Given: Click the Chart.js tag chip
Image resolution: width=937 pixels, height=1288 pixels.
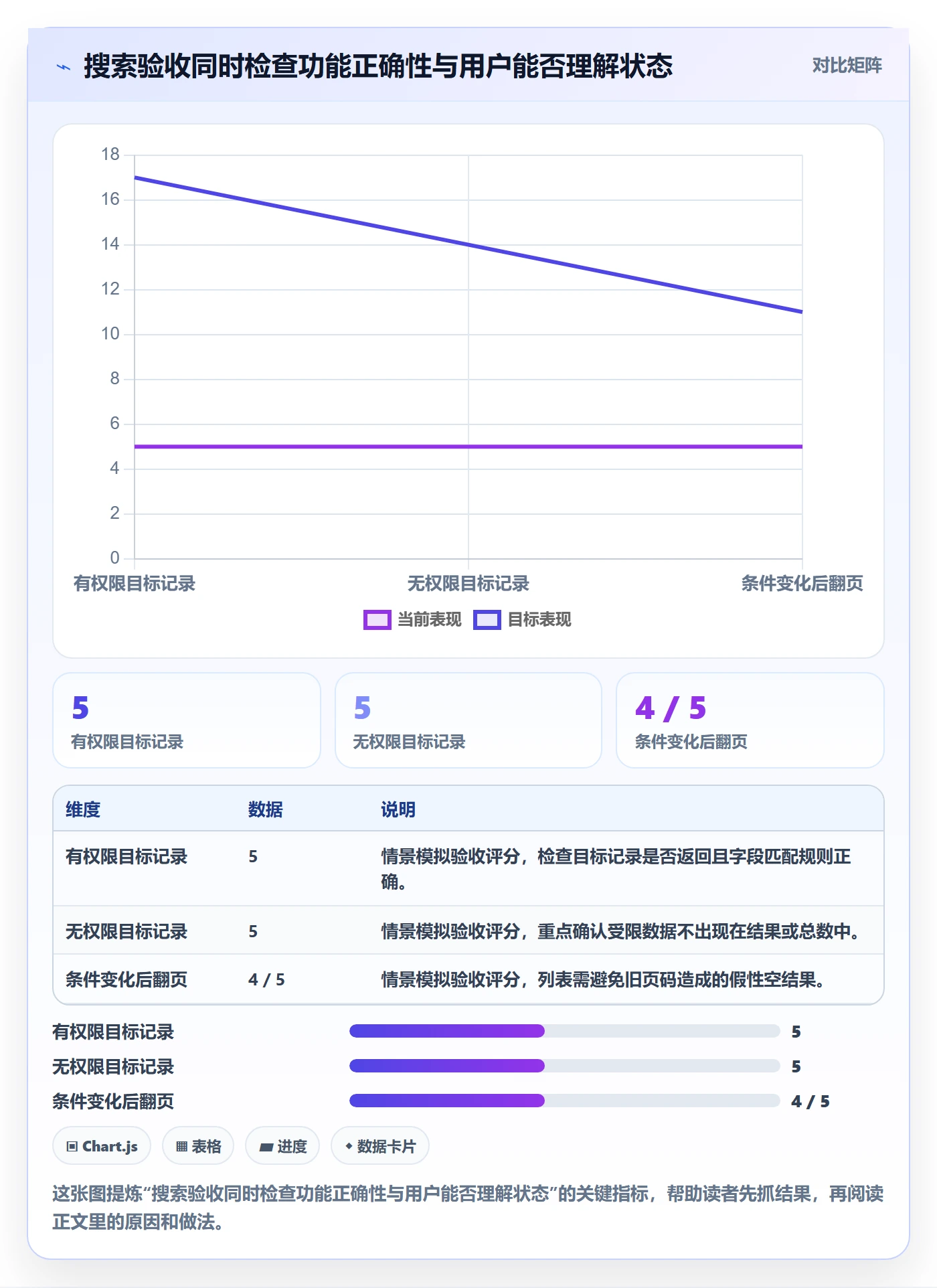Looking at the screenshot, I should (102, 1146).
